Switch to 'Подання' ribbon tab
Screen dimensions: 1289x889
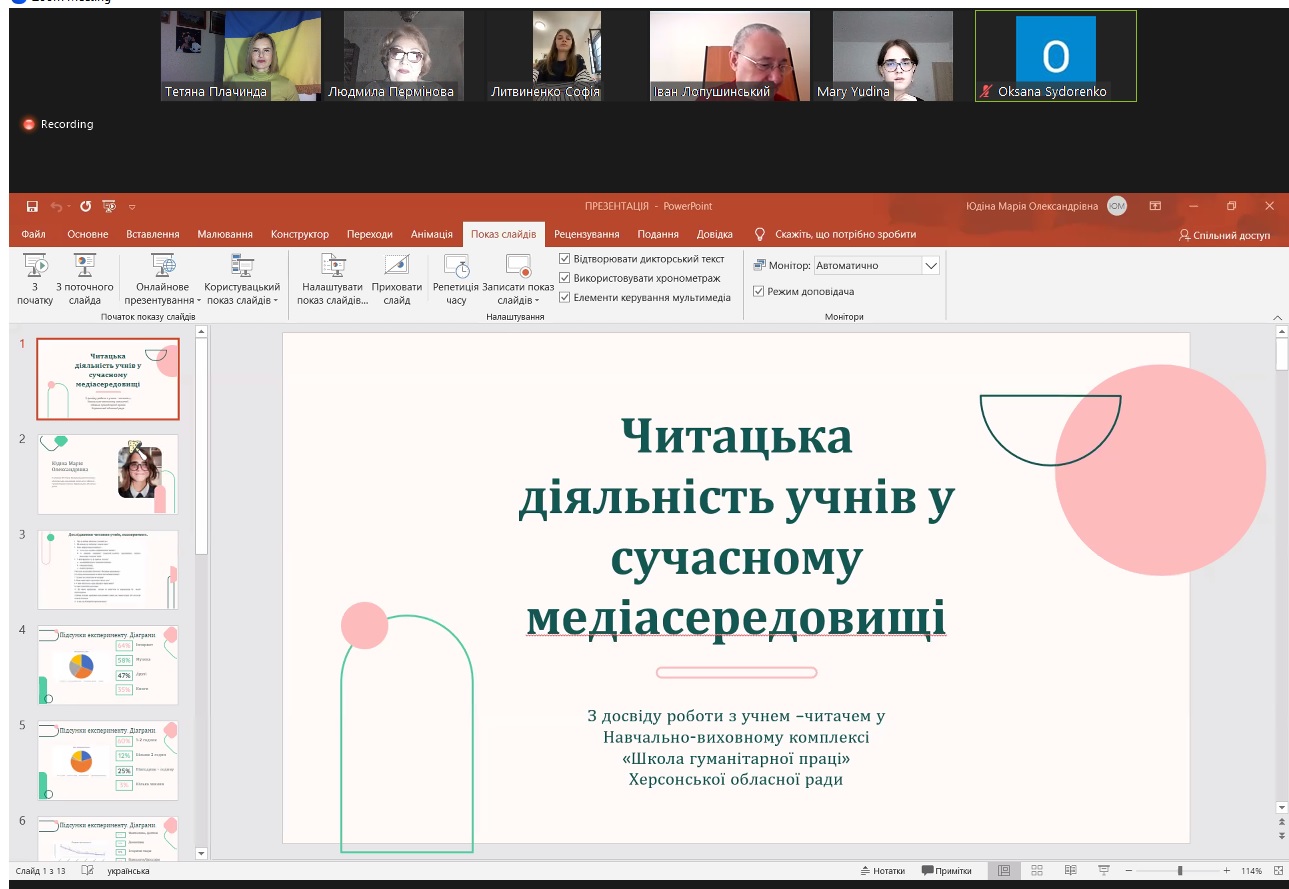658,234
